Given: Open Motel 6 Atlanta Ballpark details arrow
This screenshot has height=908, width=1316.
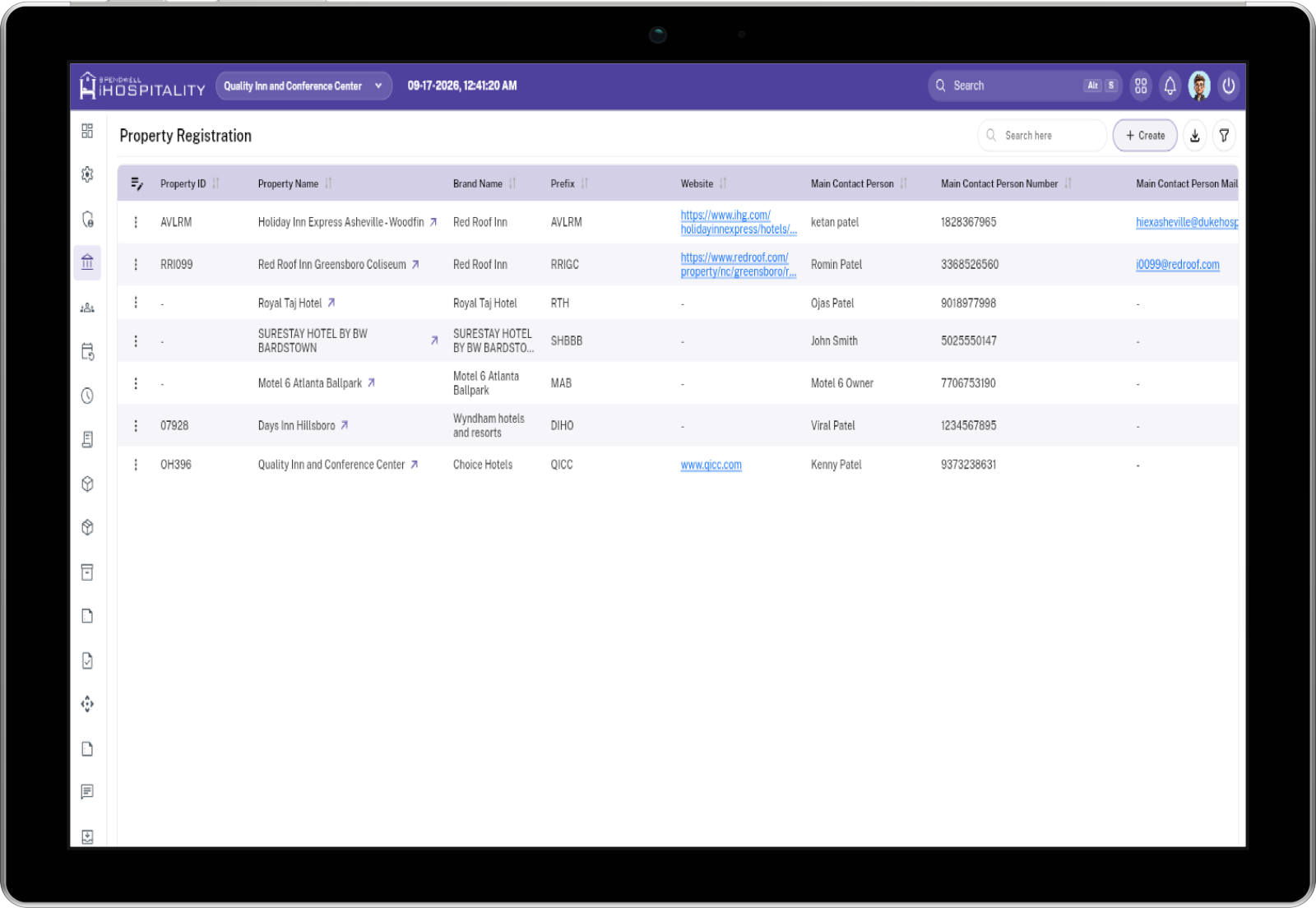Looking at the screenshot, I should (371, 382).
